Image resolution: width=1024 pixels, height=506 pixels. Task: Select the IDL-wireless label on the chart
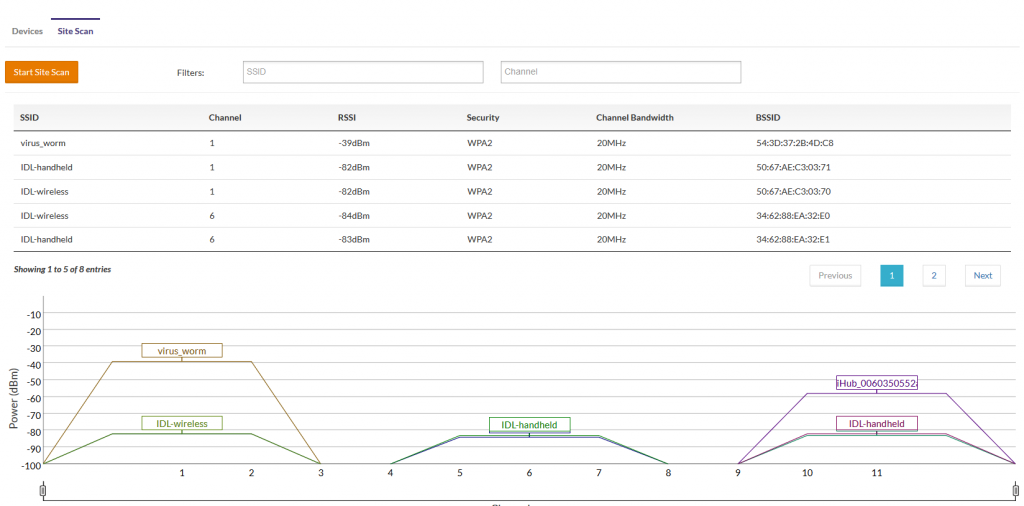click(182, 423)
